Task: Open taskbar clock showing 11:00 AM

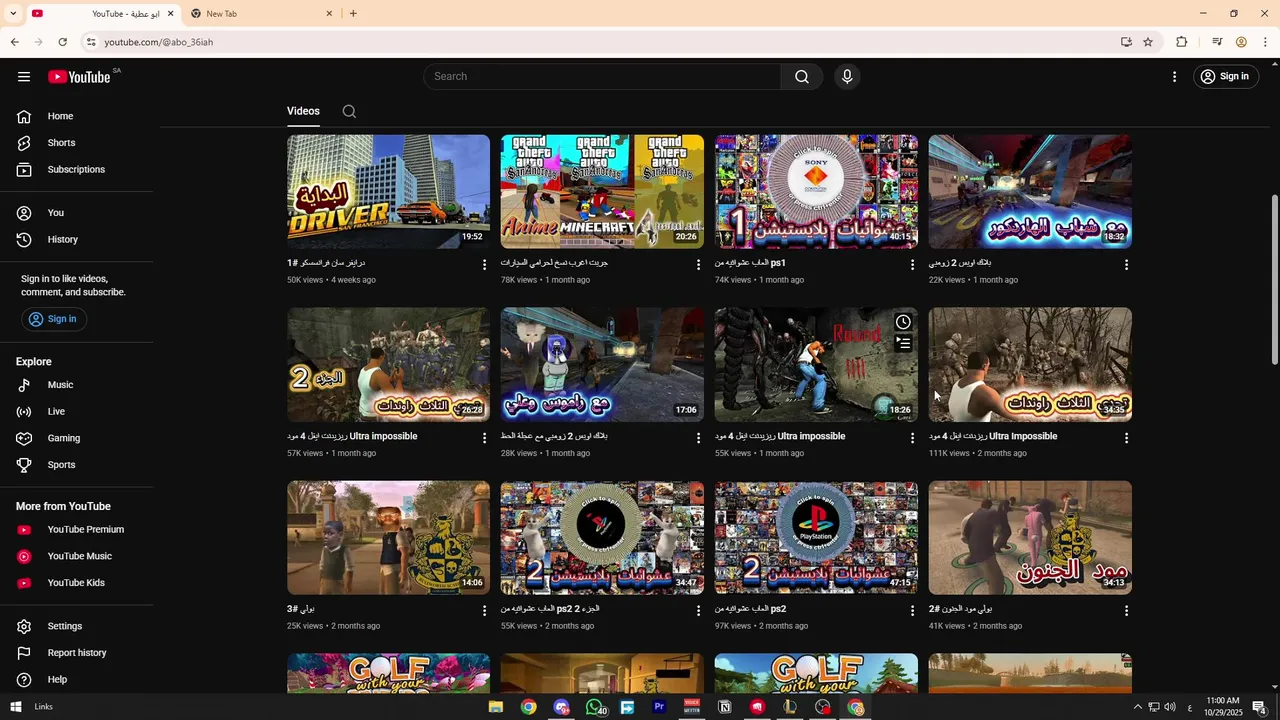Action: click(1223, 707)
